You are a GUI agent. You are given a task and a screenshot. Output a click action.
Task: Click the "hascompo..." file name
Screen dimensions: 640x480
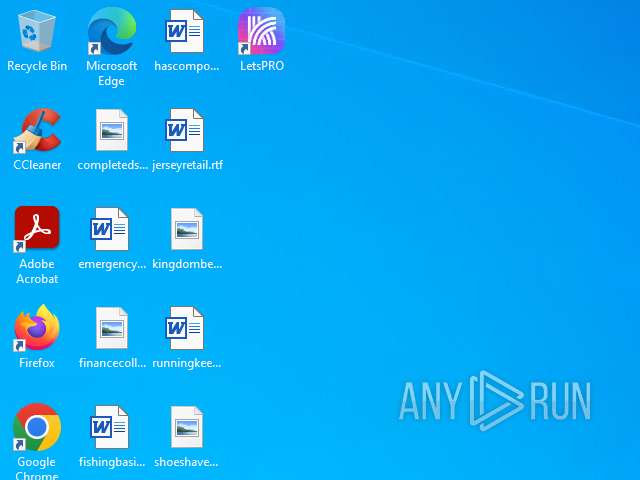click(x=187, y=66)
